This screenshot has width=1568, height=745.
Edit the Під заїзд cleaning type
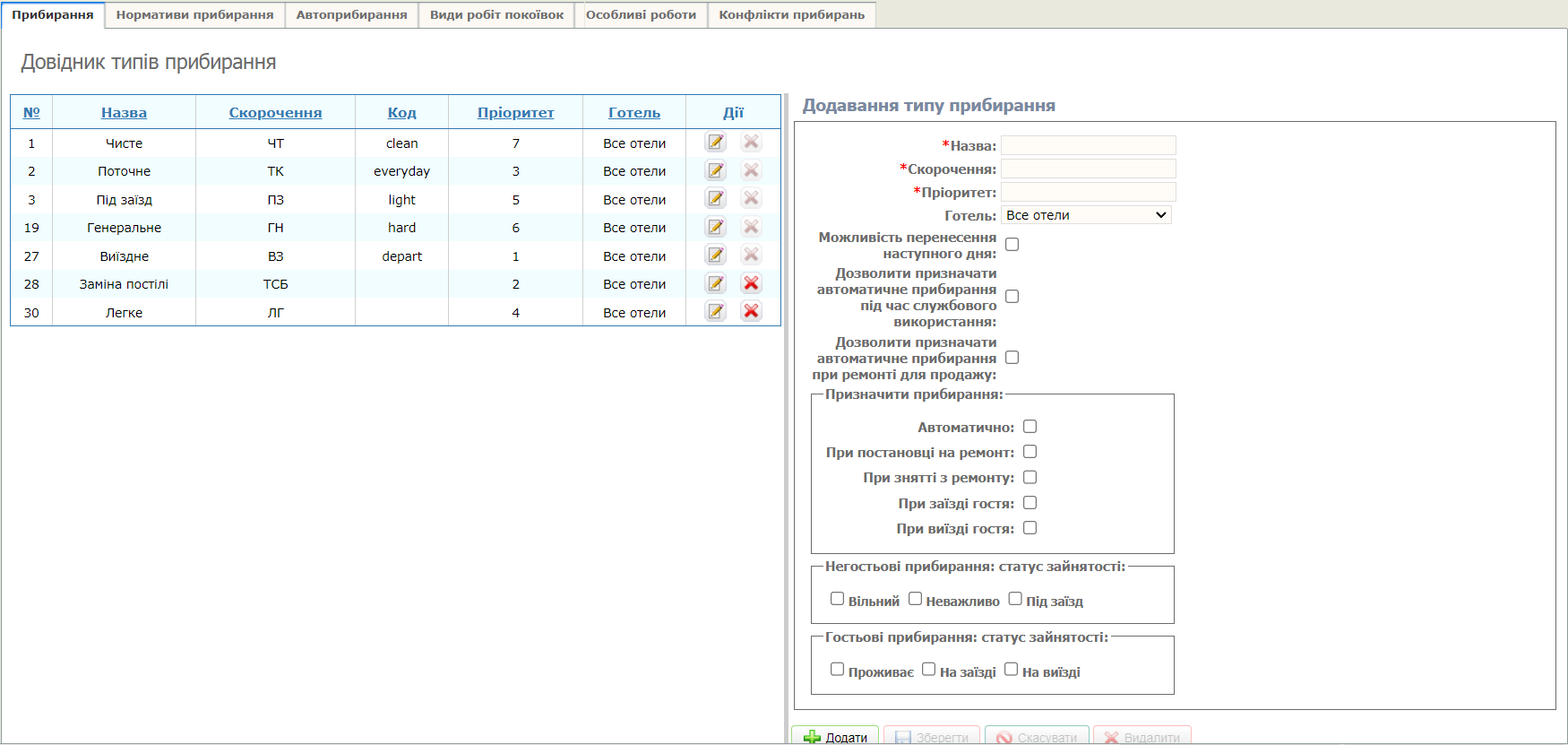pos(715,199)
